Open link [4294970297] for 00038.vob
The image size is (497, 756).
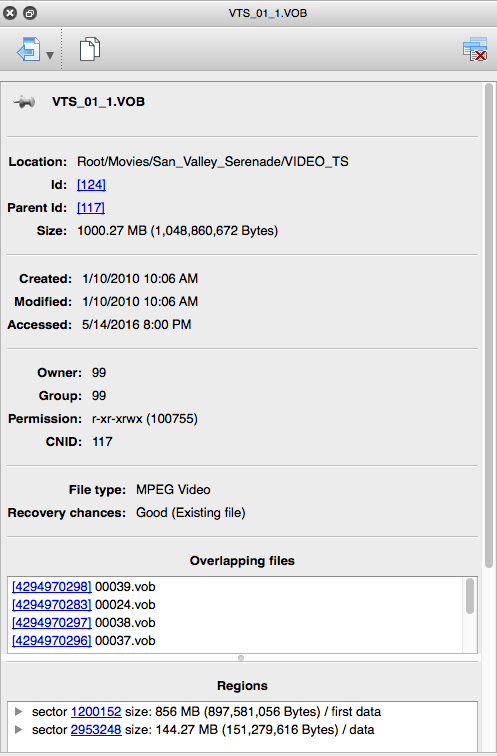[52, 623]
